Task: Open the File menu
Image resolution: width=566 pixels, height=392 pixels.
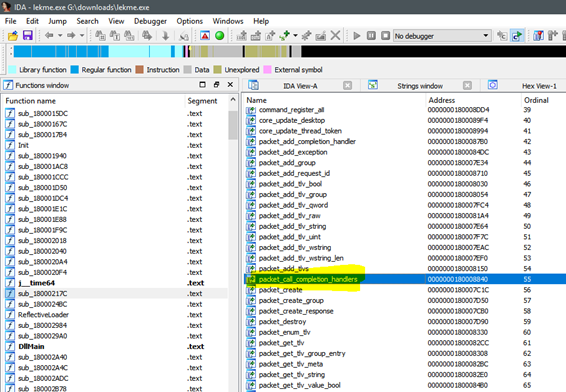Action: pyautogui.click(x=10, y=21)
